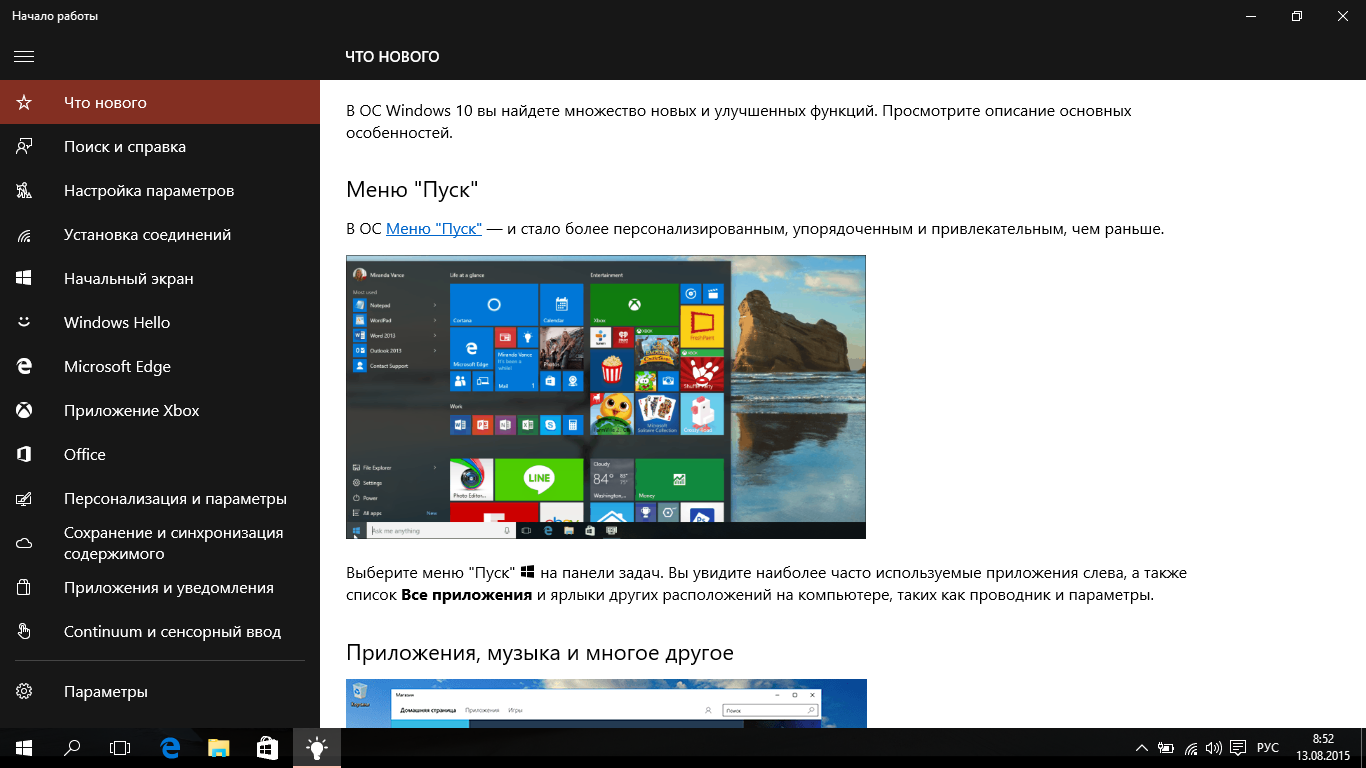The image size is (1366, 768).
Task: Follow the Меню "Пуск" hyperlink
Action: [434, 229]
